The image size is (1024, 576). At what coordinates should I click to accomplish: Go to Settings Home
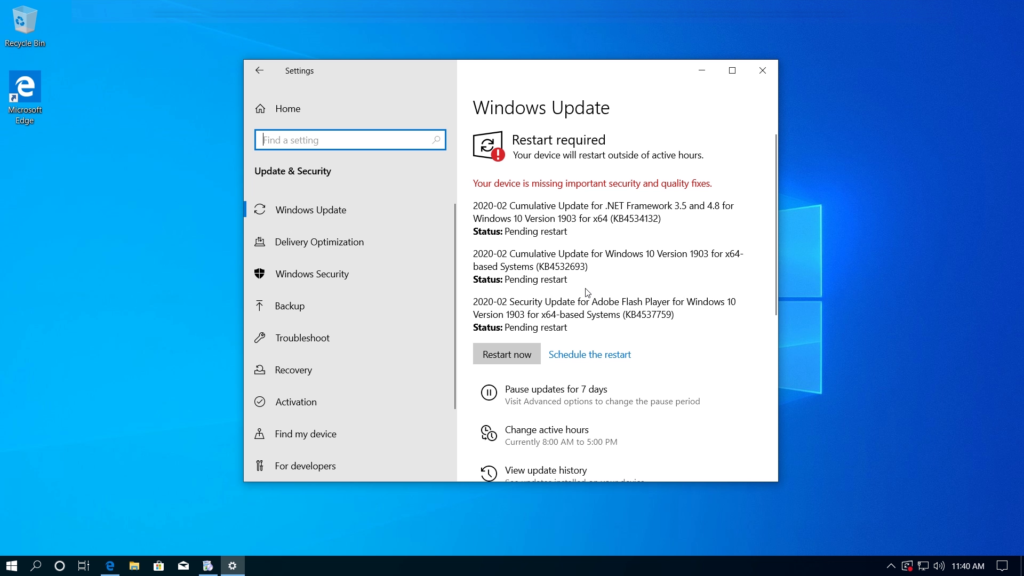(287, 108)
